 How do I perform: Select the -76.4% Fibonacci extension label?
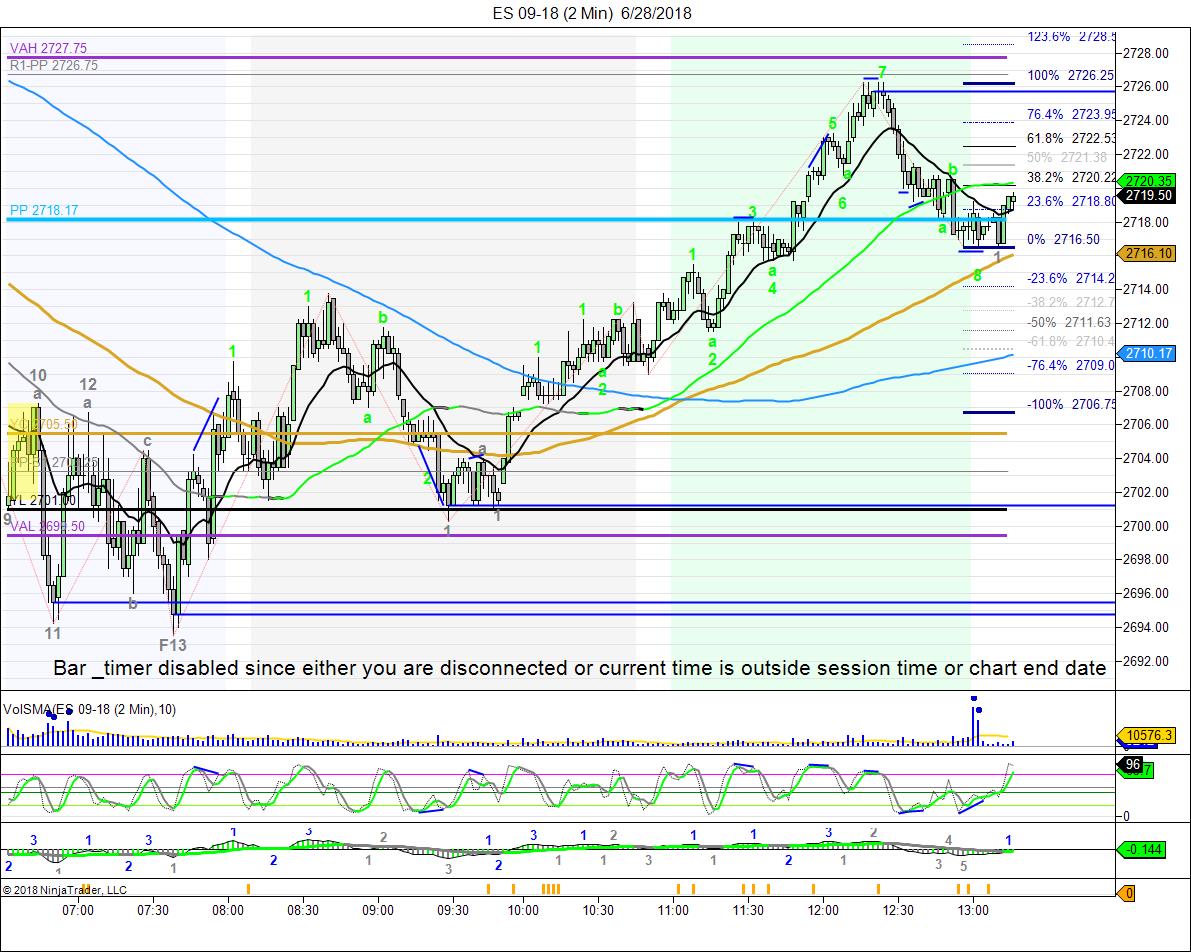pos(1071,365)
